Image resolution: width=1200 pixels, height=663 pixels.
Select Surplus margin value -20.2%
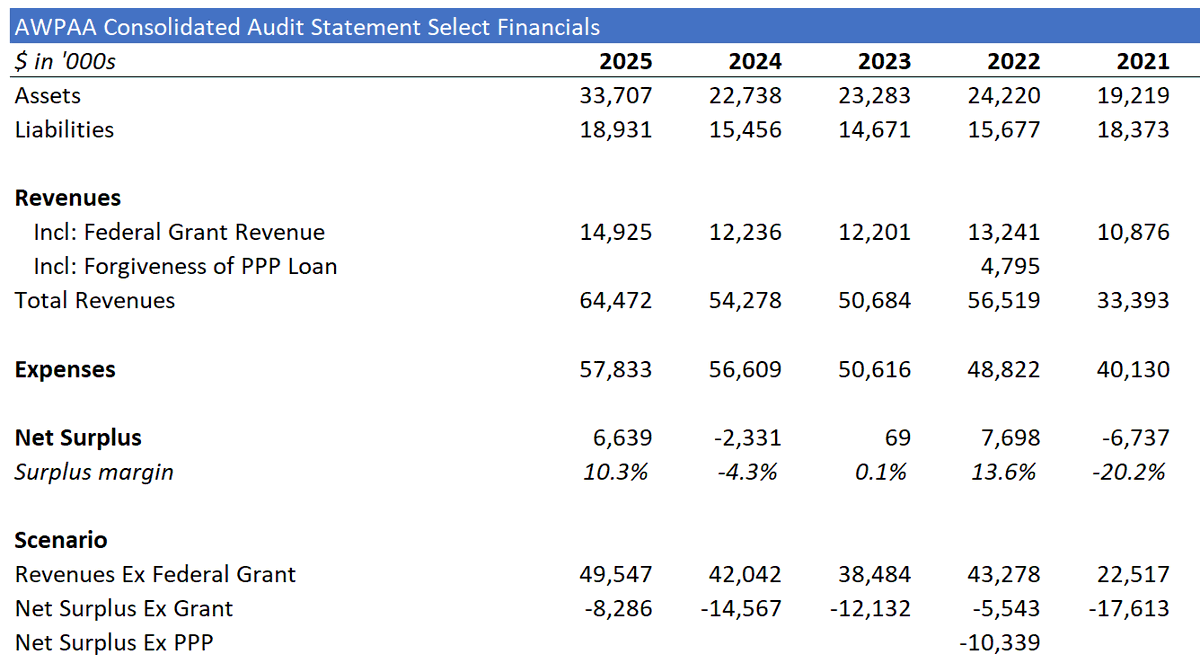click(x=1128, y=472)
